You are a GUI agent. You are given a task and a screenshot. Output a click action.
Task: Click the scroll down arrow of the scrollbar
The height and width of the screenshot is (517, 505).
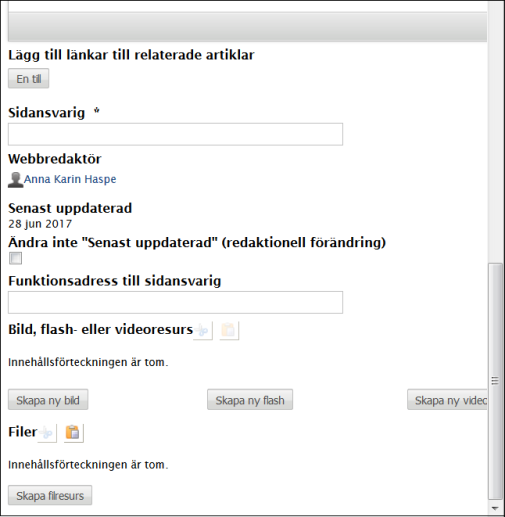[495, 508]
